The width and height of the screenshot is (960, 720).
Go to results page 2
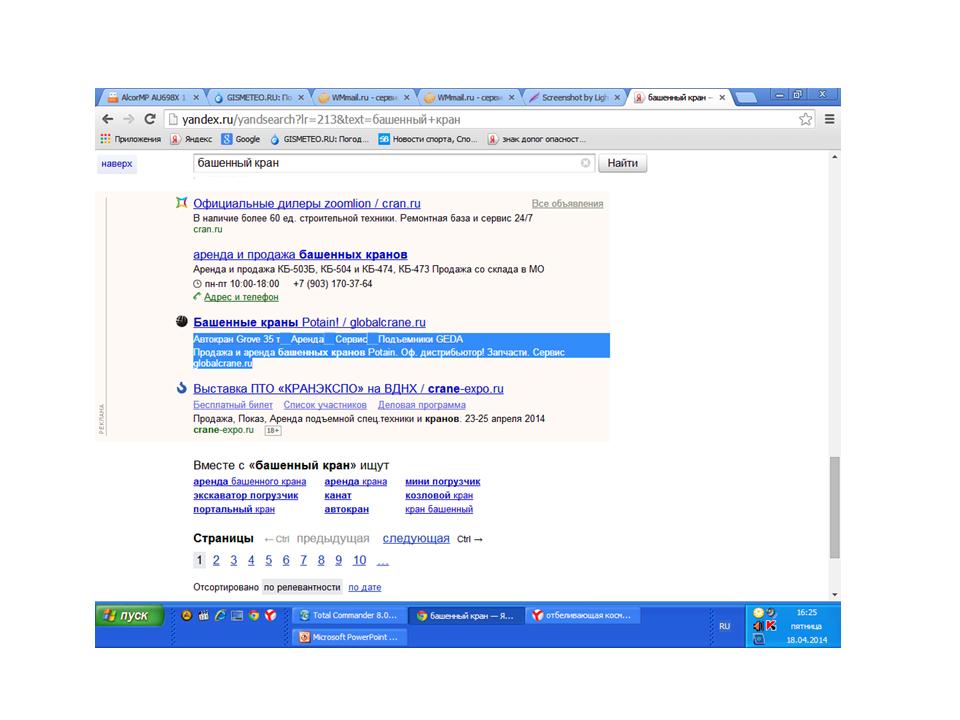[x=216, y=560]
